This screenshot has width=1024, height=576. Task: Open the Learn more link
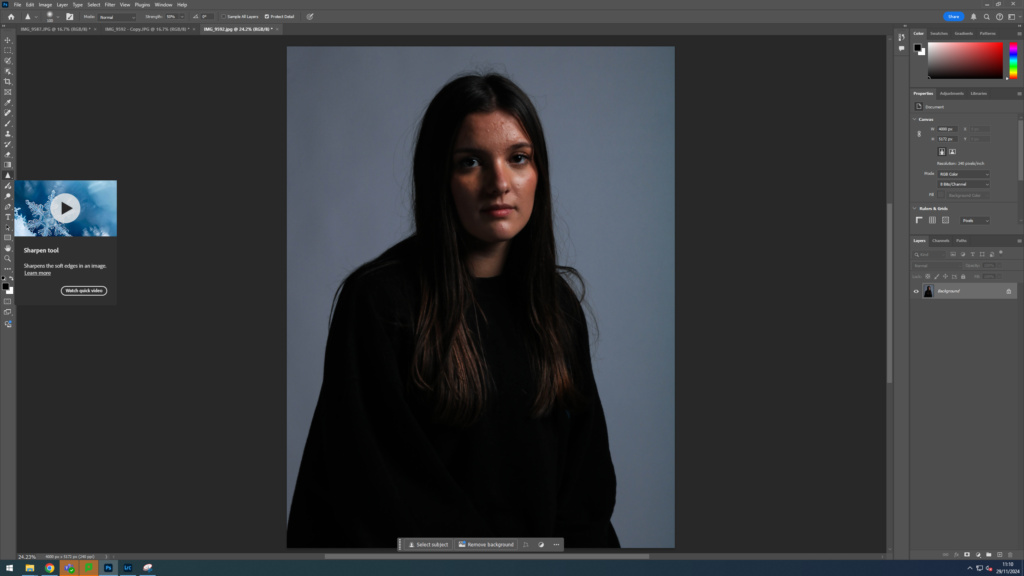coord(37,273)
